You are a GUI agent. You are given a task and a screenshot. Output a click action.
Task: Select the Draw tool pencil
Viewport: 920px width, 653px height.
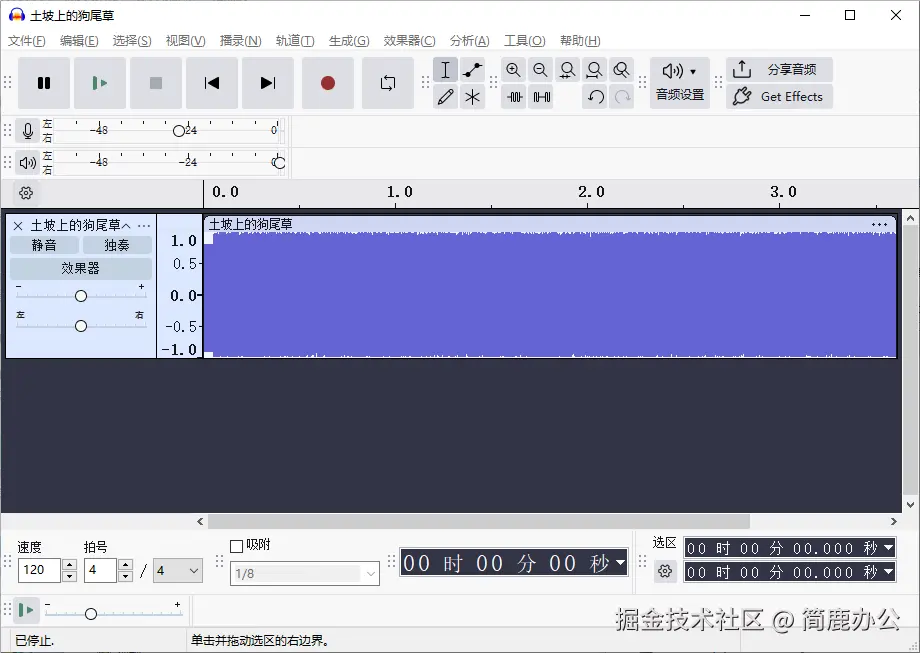[x=445, y=96]
